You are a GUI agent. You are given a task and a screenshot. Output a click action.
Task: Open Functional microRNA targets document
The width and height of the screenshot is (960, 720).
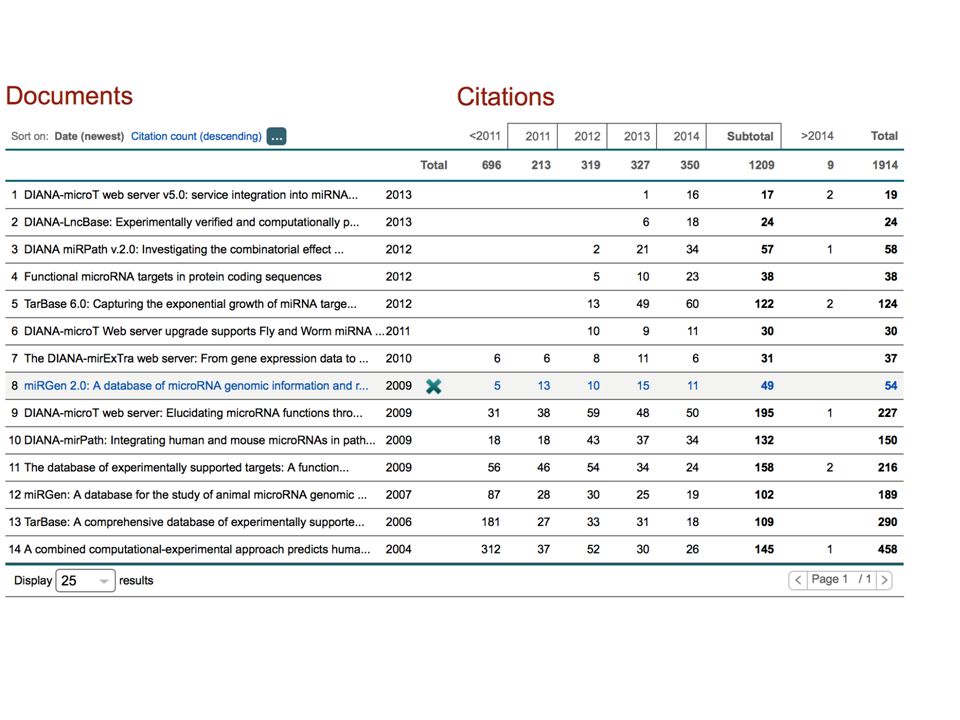[x=173, y=277]
